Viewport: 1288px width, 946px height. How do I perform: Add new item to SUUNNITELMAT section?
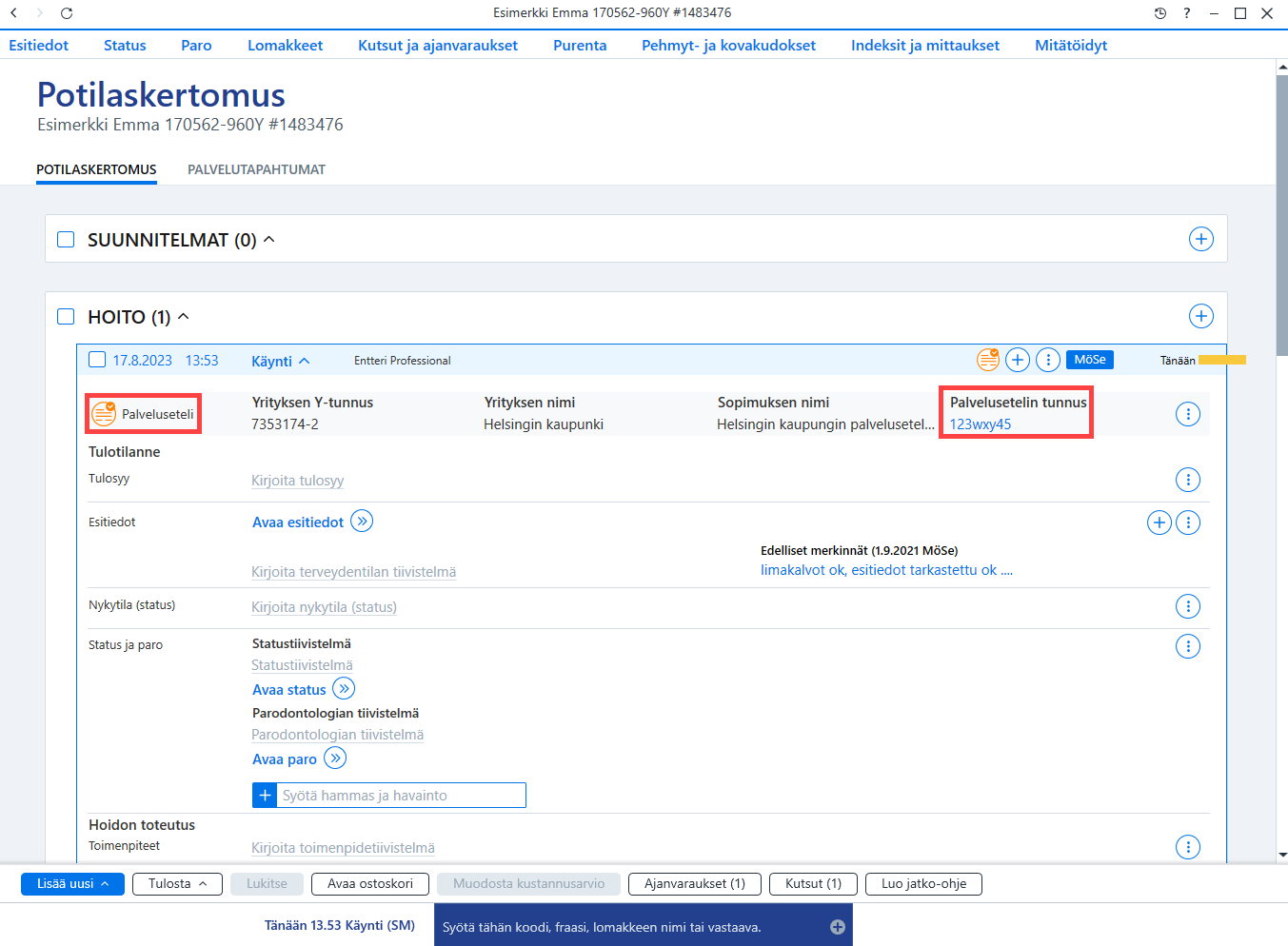(x=1201, y=239)
